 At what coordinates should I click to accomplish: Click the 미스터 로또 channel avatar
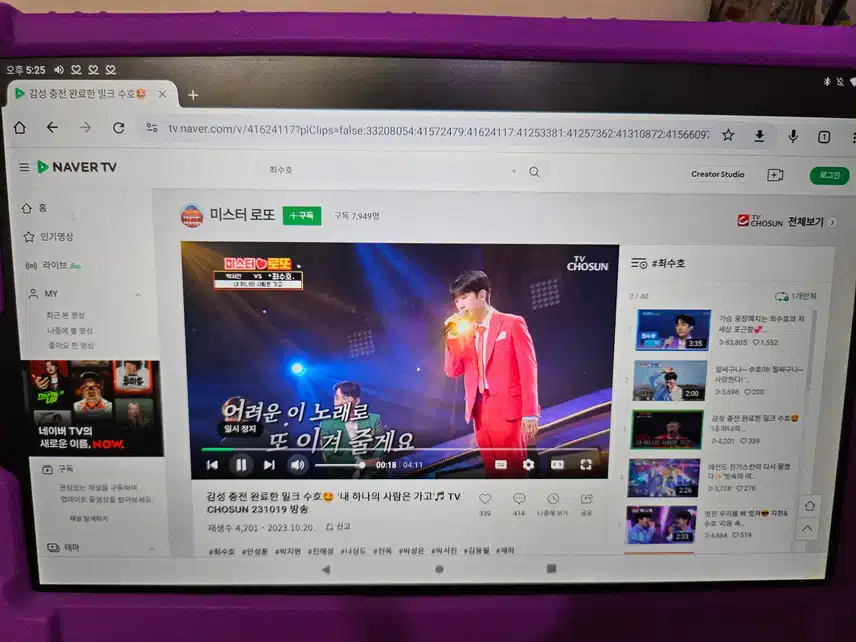coord(192,215)
